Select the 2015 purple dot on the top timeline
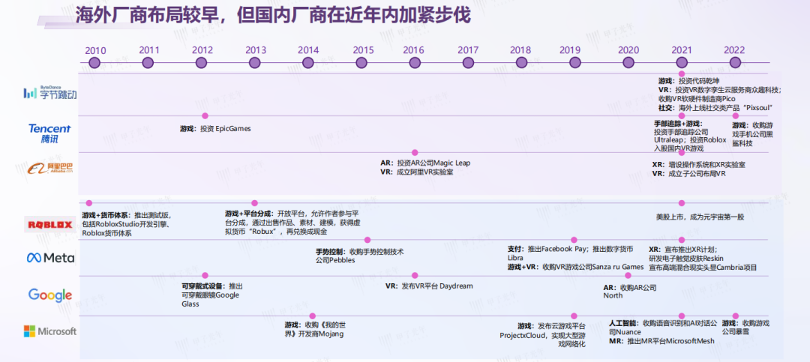Viewport: 810px width, 362px height. [x=362, y=62]
